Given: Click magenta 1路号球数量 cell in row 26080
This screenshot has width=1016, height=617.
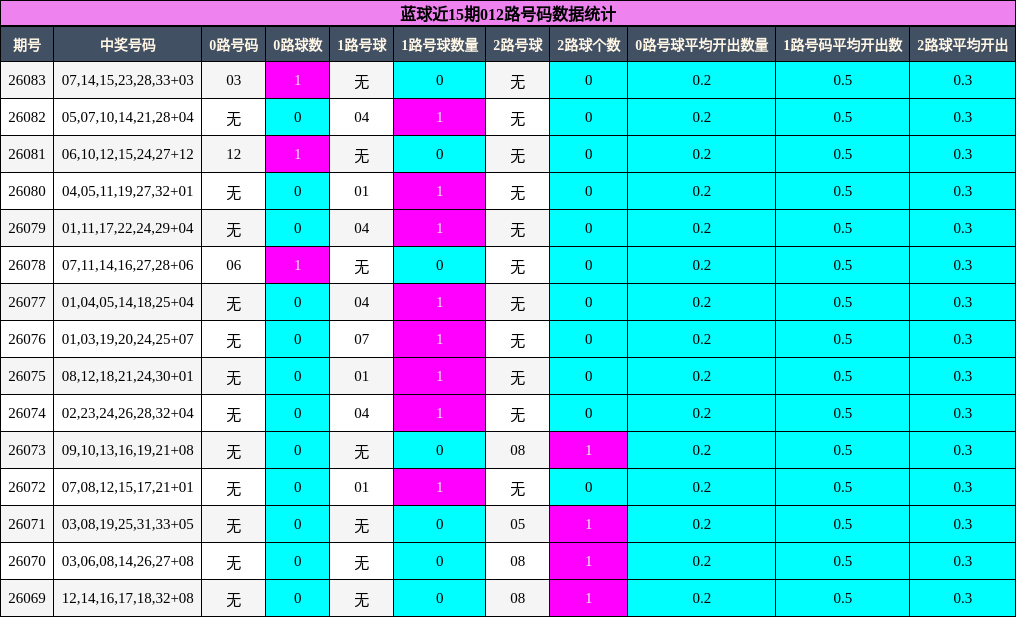Looking at the screenshot, I should (x=439, y=191).
